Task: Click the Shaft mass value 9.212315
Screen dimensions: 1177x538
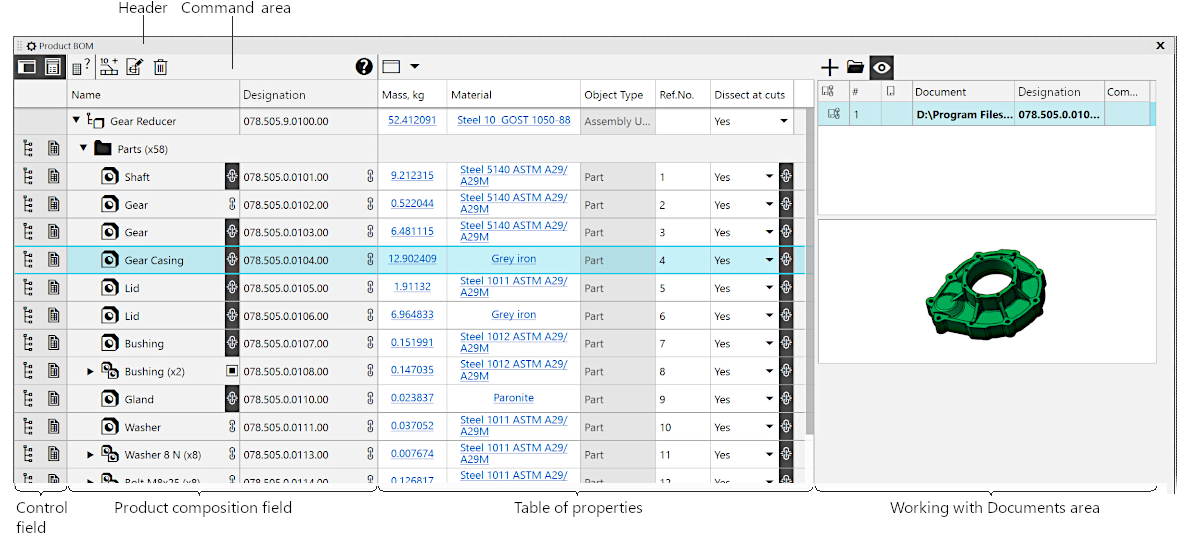Action: point(412,176)
